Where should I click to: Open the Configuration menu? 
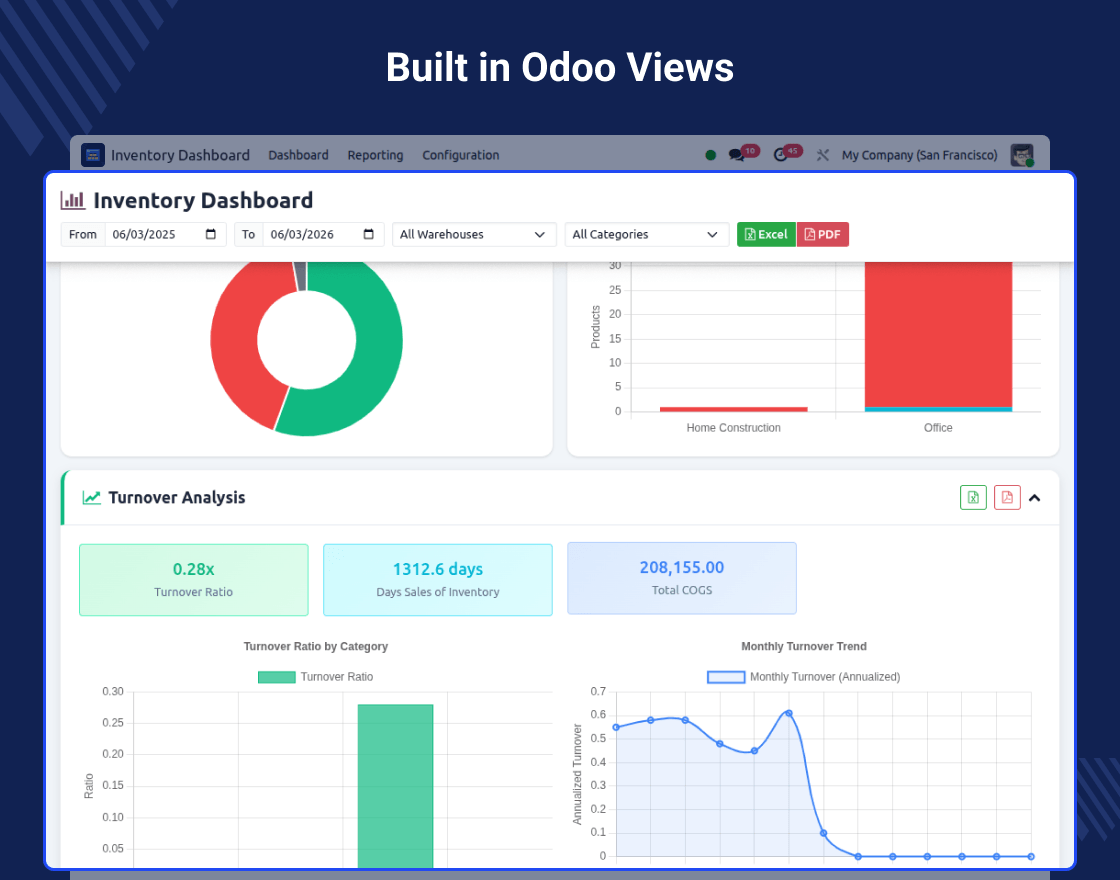click(461, 155)
